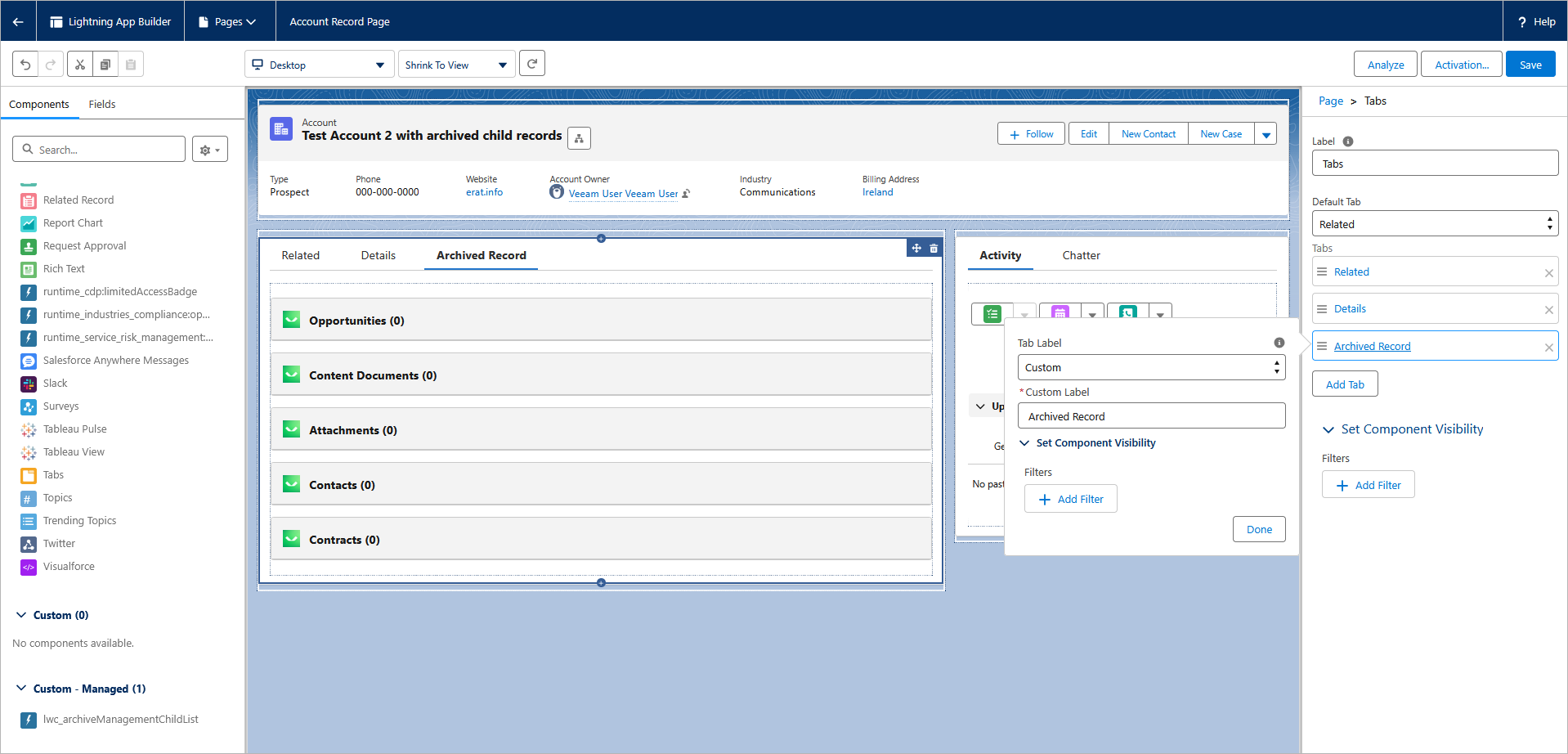This screenshot has height=754, width=1568.
Task: Select the Visualforce component icon
Action: (29, 567)
